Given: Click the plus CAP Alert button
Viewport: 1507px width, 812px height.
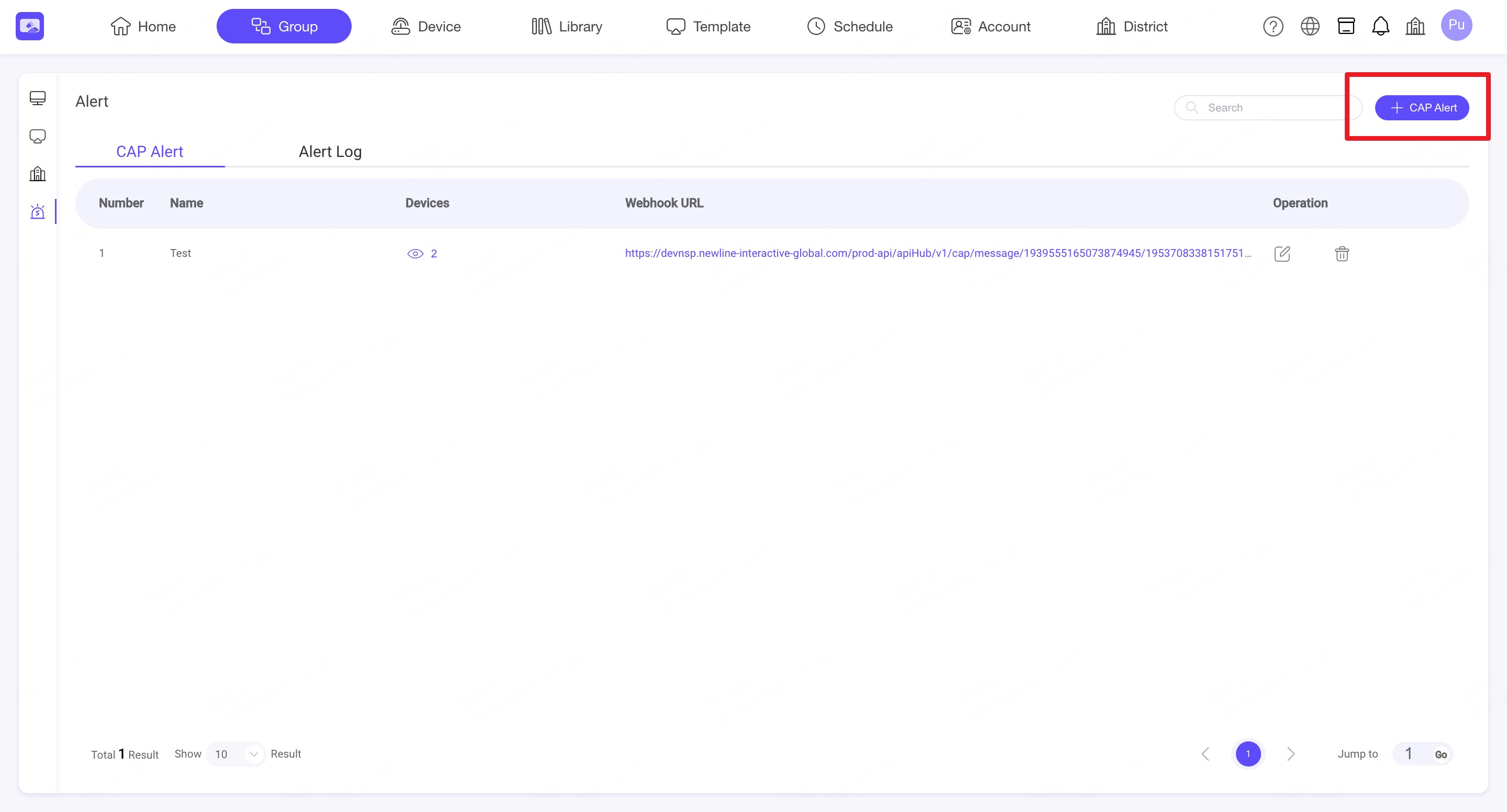Looking at the screenshot, I should click(1421, 108).
